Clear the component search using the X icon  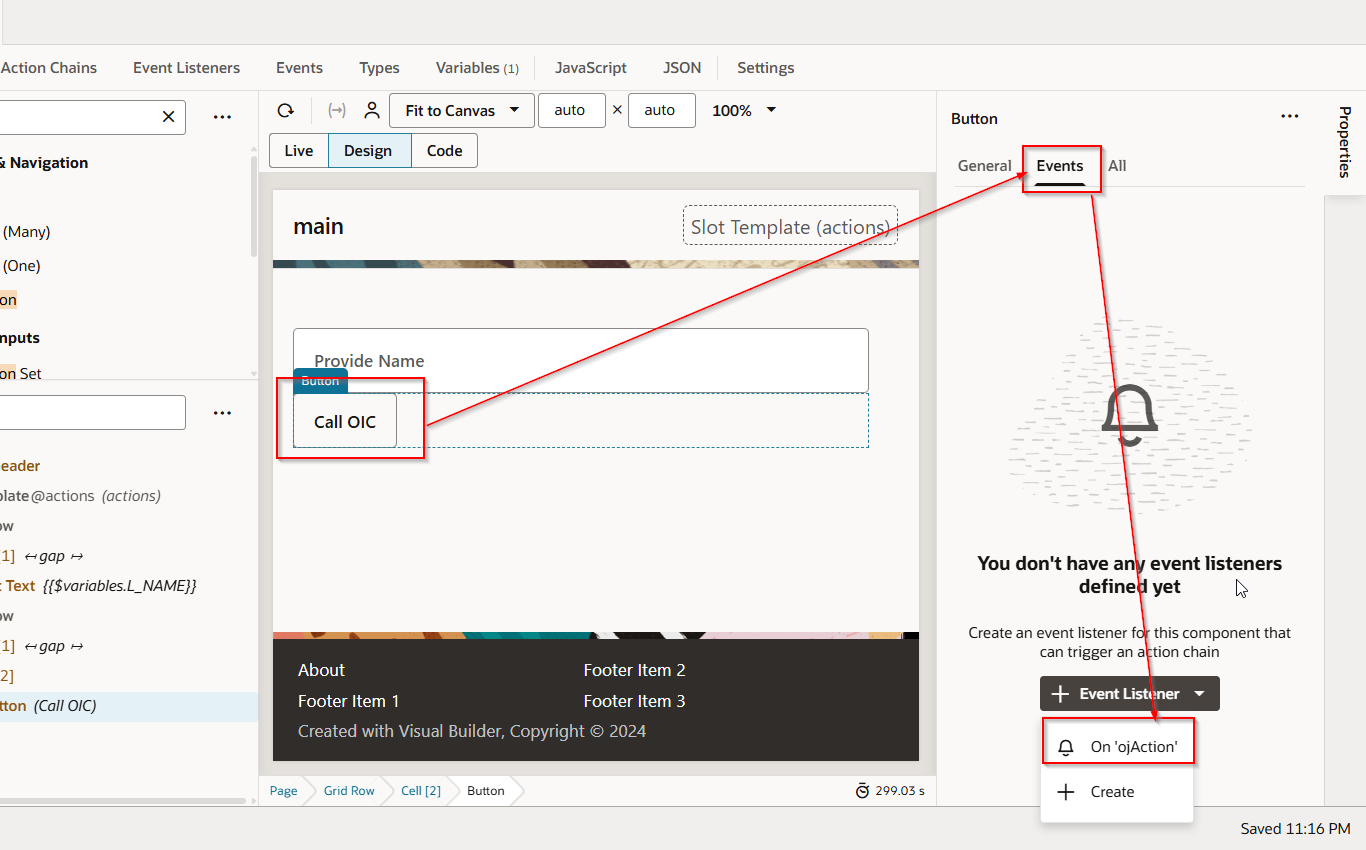[x=167, y=117]
